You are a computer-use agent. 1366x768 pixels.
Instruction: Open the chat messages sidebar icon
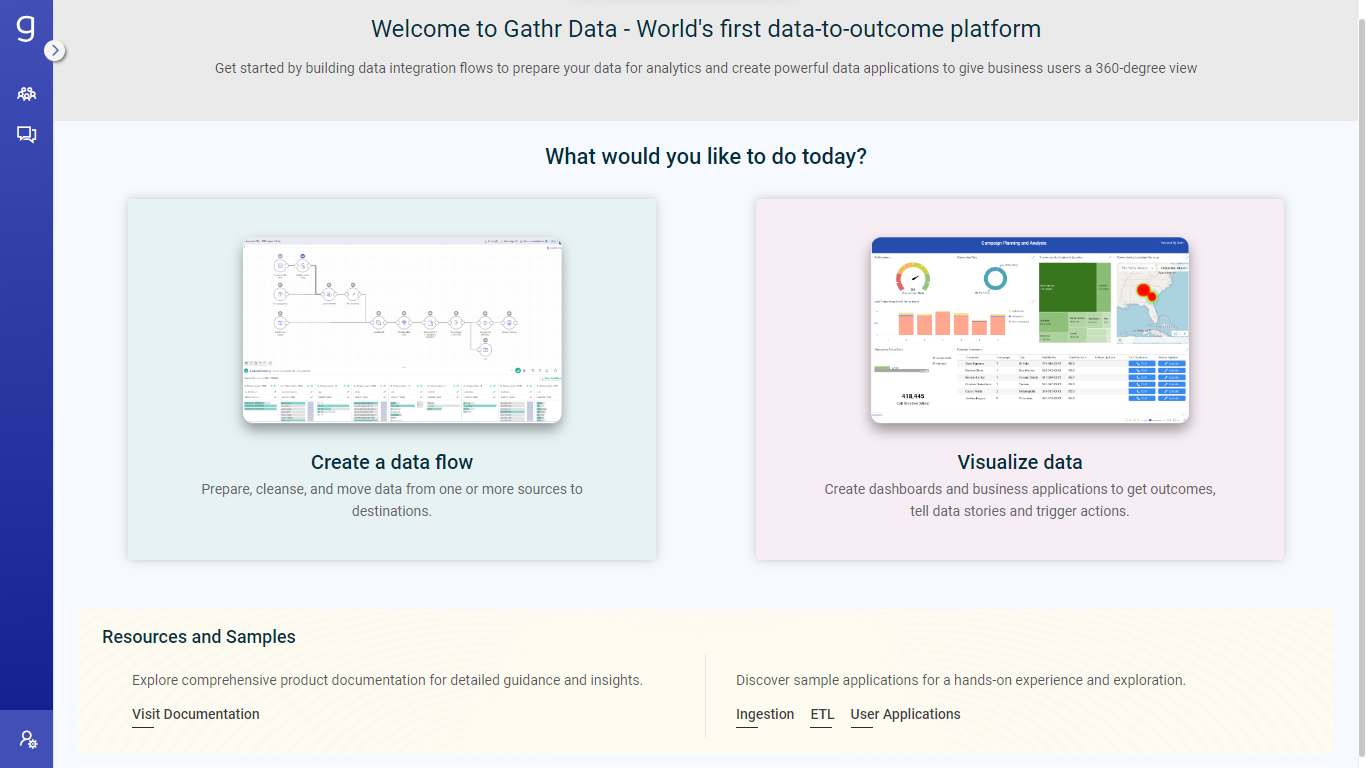[26, 135]
